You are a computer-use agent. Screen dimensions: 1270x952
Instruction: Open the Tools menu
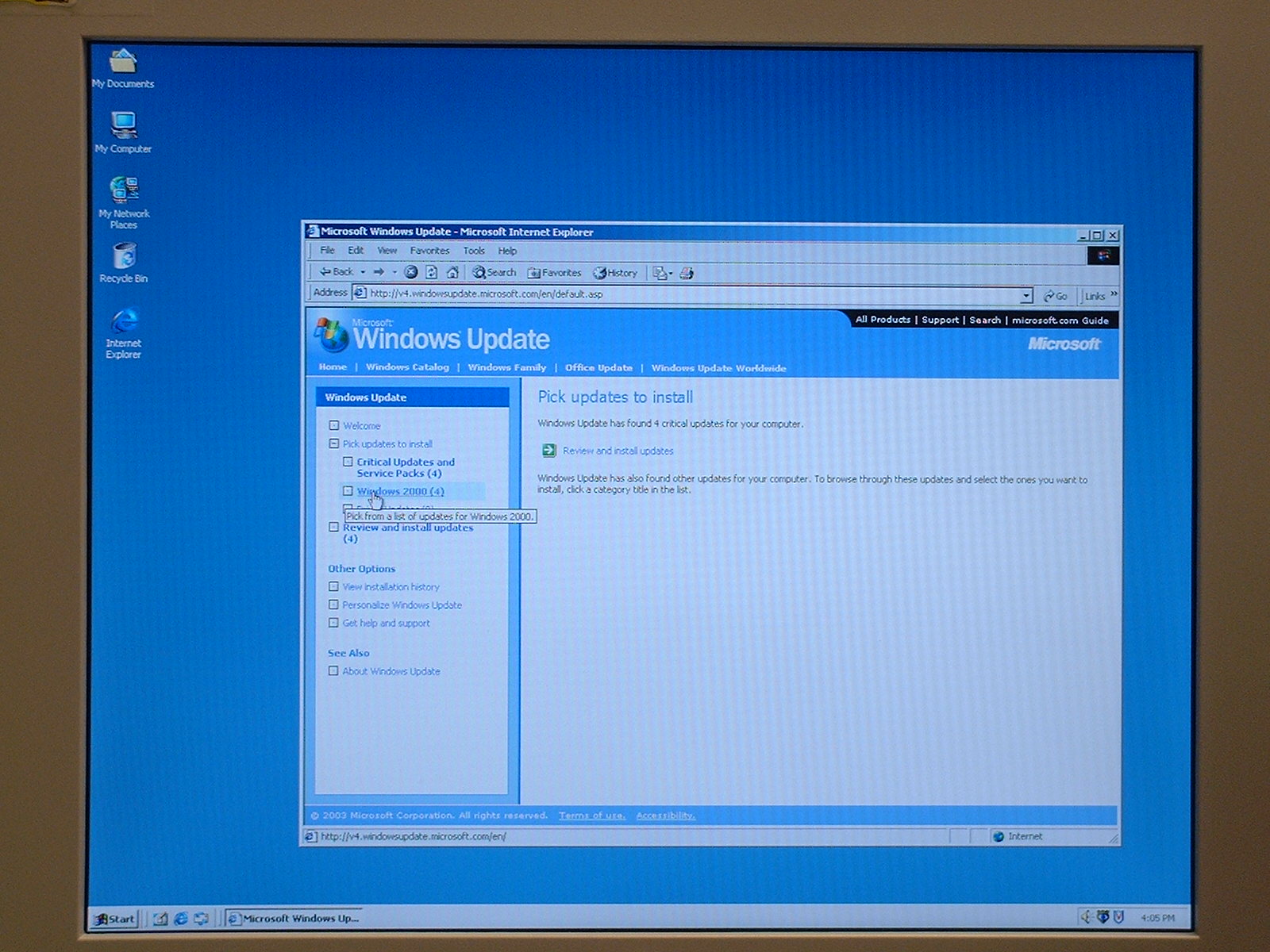tap(474, 251)
